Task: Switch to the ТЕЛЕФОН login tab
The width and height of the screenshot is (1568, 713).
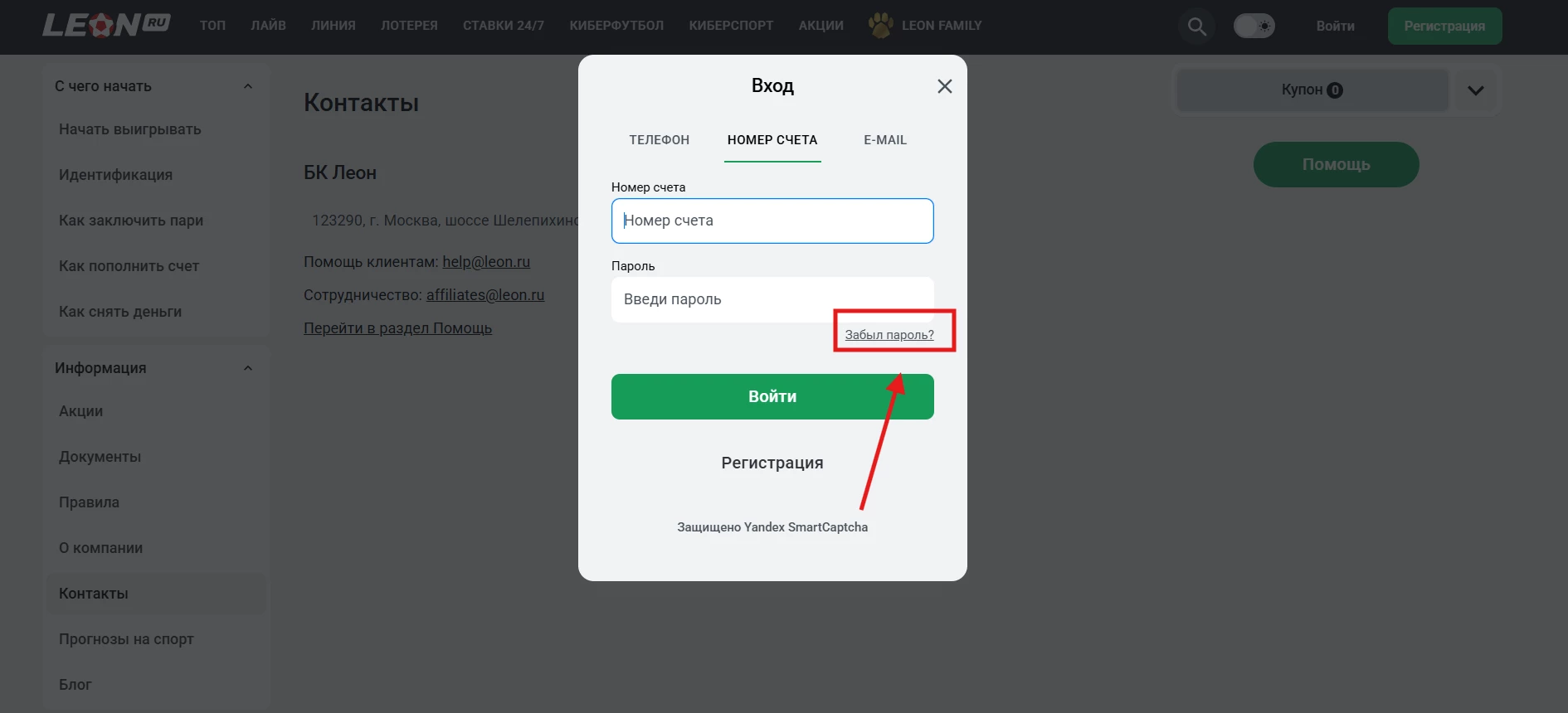Action: (x=659, y=140)
